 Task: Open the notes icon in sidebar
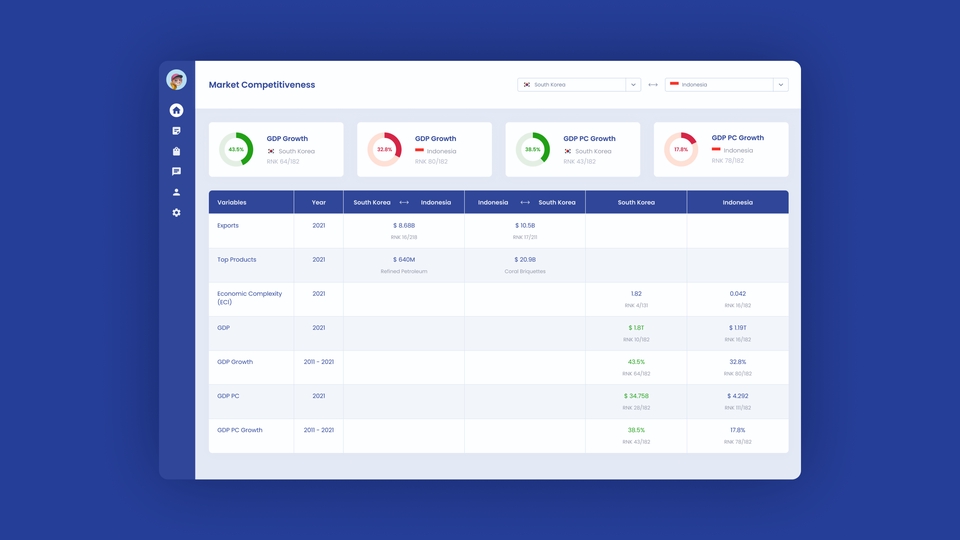coord(176,131)
